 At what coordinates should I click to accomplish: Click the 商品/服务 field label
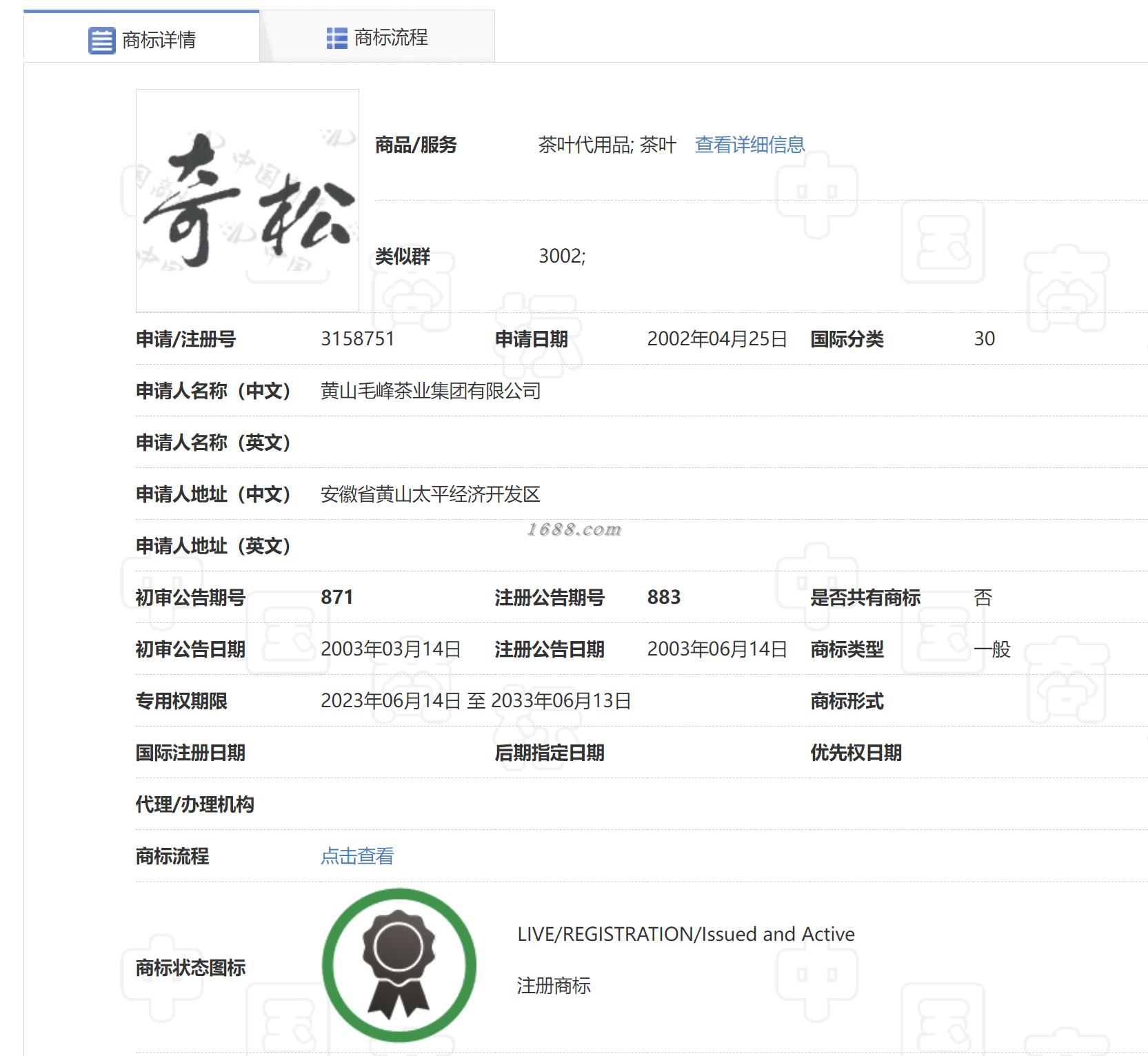(416, 145)
